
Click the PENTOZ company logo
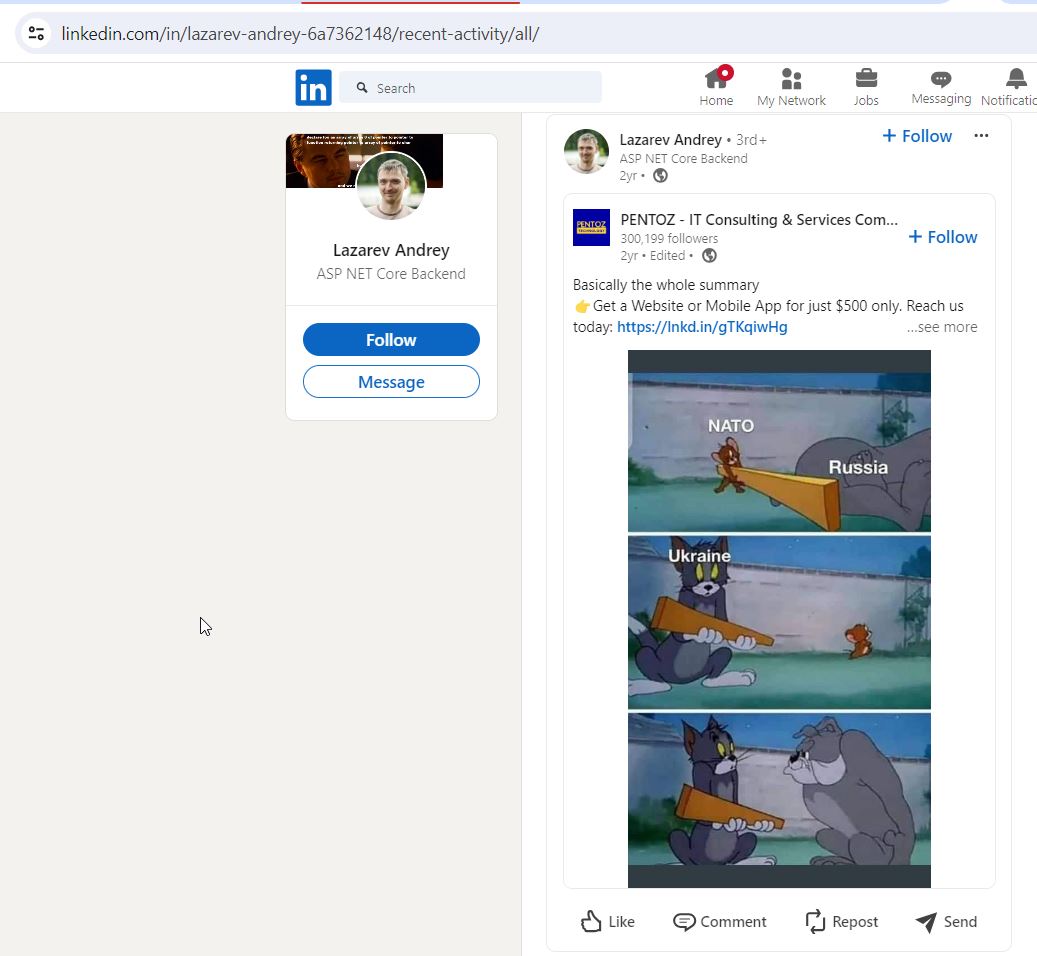click(591, 227)
